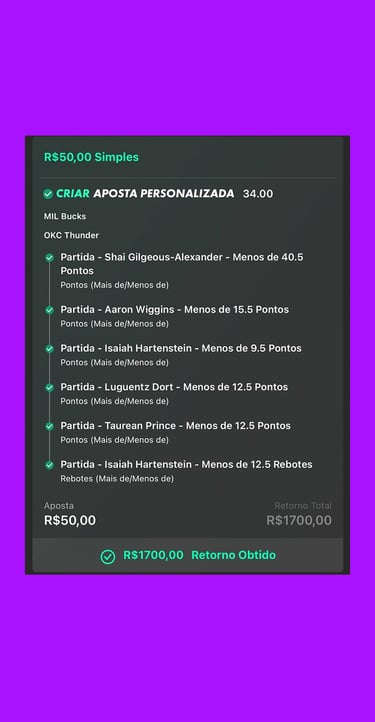
Task: Open the R$50,00 Simples bet header
Action: (x=91, y=157)
